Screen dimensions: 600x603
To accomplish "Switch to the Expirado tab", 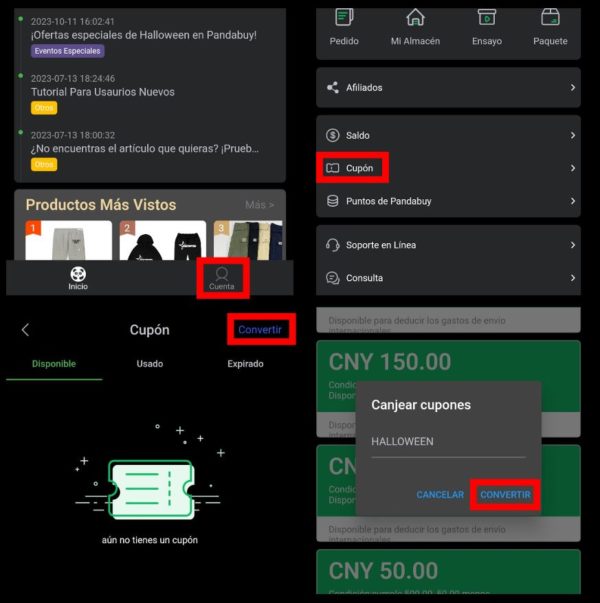I will click(245, 364).
